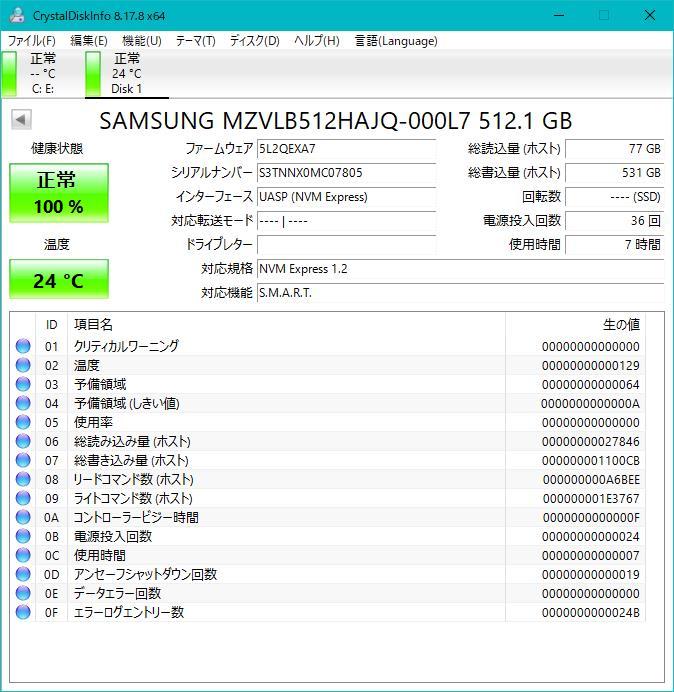
Task: Click the 7 時間 power on hours value
Action: 614,244
